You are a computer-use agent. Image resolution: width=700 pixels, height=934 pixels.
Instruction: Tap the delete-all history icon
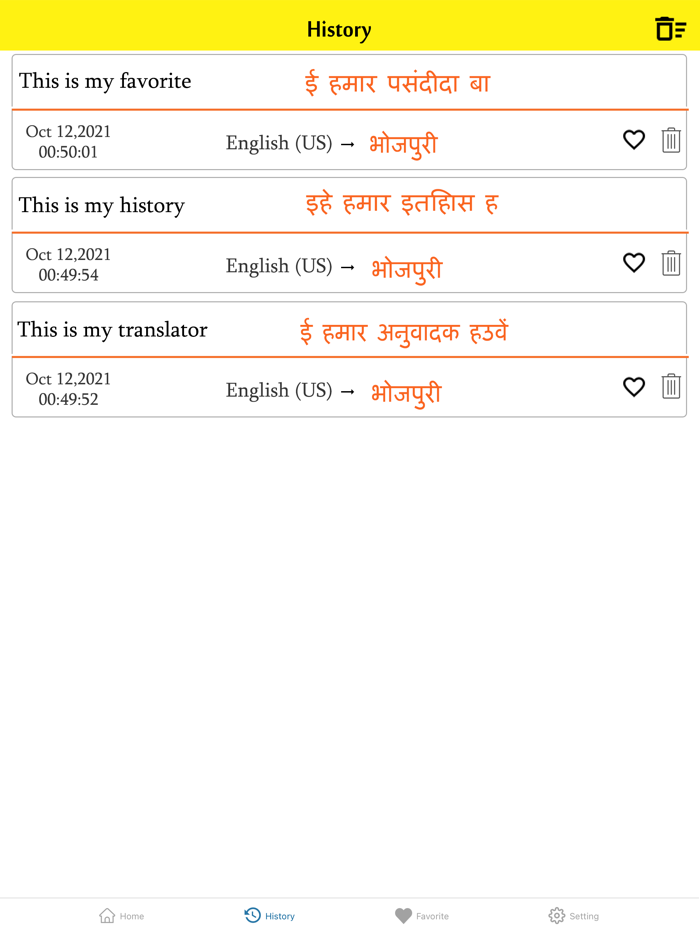tap(669, 27)
